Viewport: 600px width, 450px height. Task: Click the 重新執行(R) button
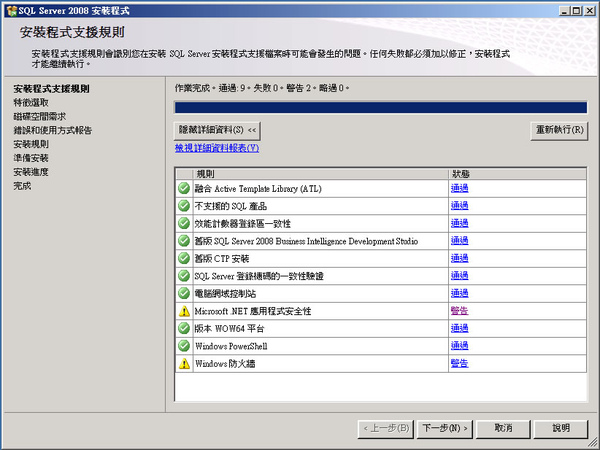(559, 130)
